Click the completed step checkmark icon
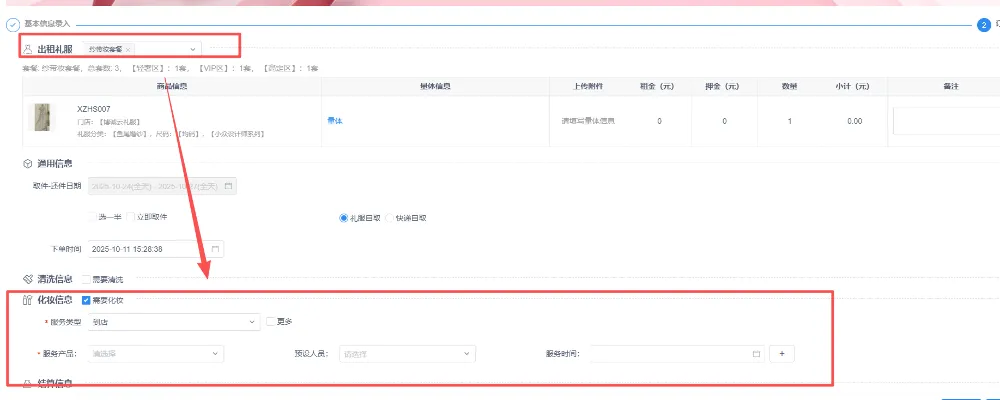Image resolution: width=1000 pixels, height=400 pixels. [x=13, y=25]
